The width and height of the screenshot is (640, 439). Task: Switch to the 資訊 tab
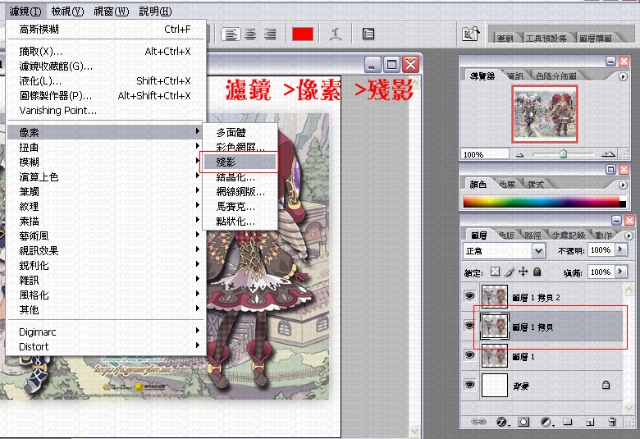click(516, 76)
